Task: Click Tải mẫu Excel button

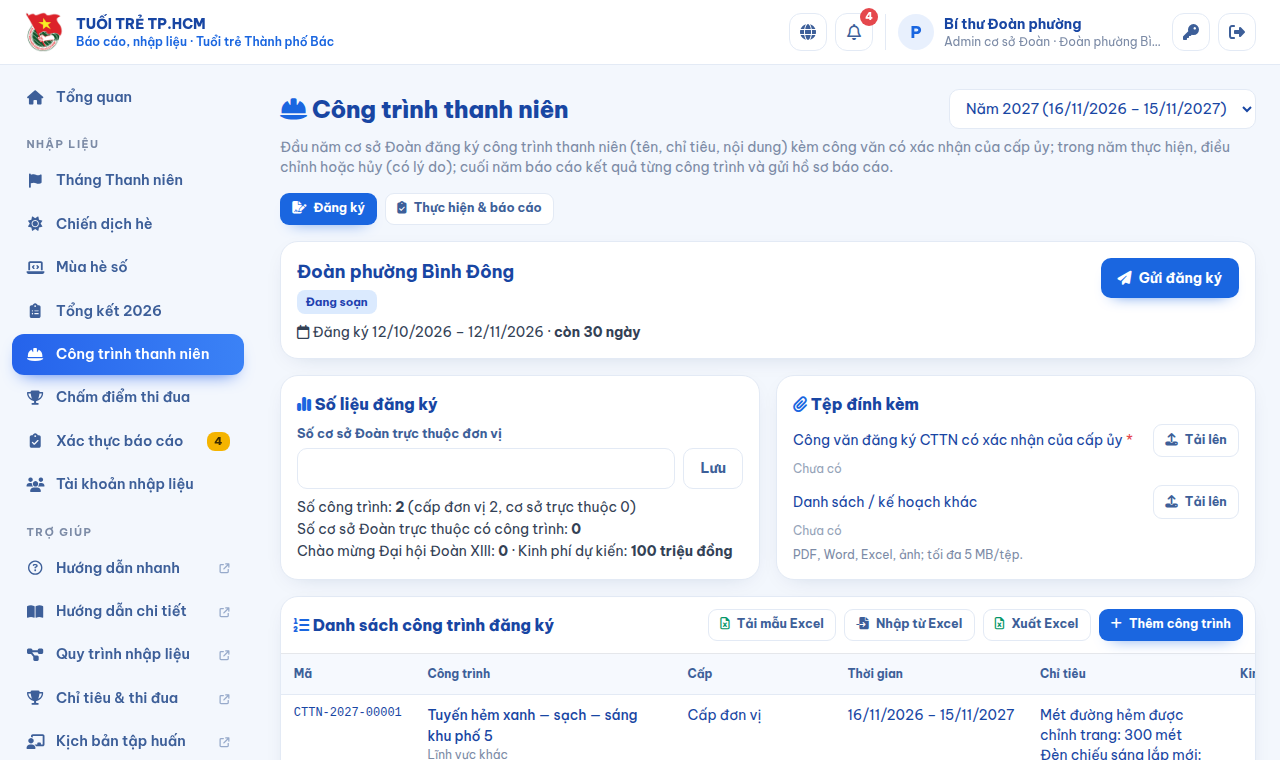Action: tap(772, 624)
